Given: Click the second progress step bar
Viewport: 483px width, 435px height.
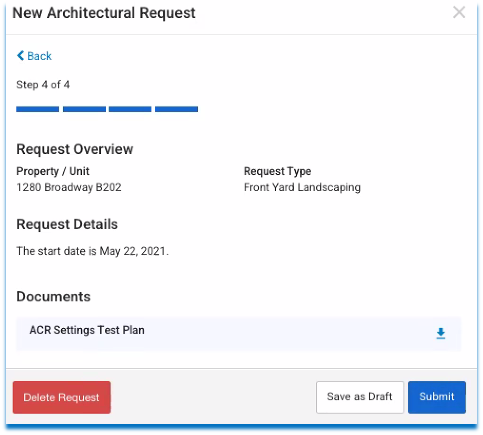Looking at the screenshot, I should 84,109.
